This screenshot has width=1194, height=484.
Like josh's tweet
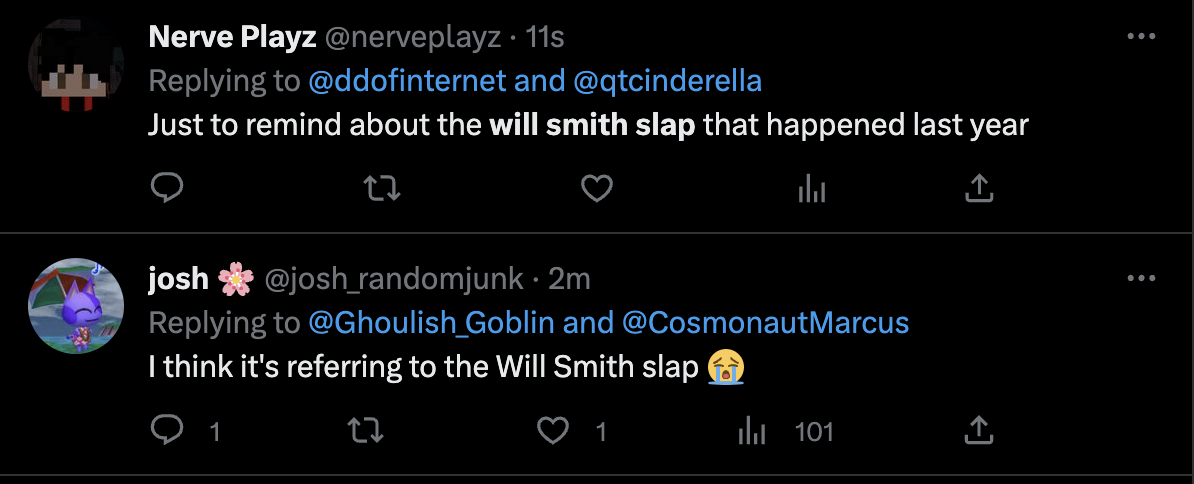[553, 431]
